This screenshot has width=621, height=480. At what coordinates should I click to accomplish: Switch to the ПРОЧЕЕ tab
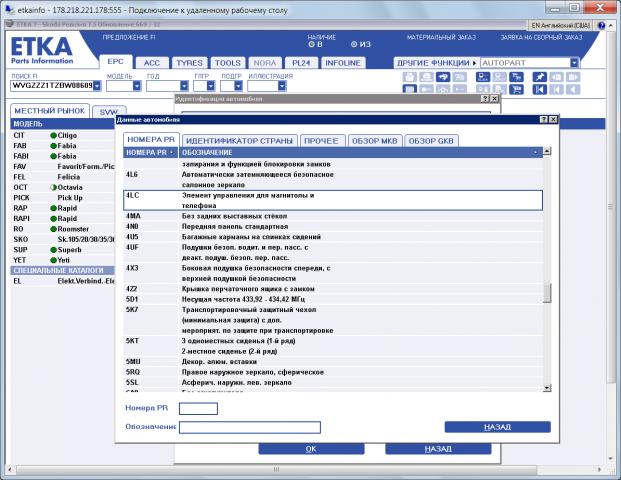click(x=321, y=141)
